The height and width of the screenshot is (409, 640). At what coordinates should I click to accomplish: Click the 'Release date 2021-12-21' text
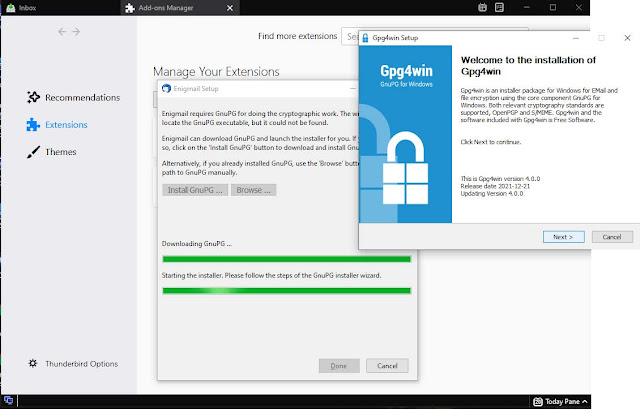tap(495, 186)
